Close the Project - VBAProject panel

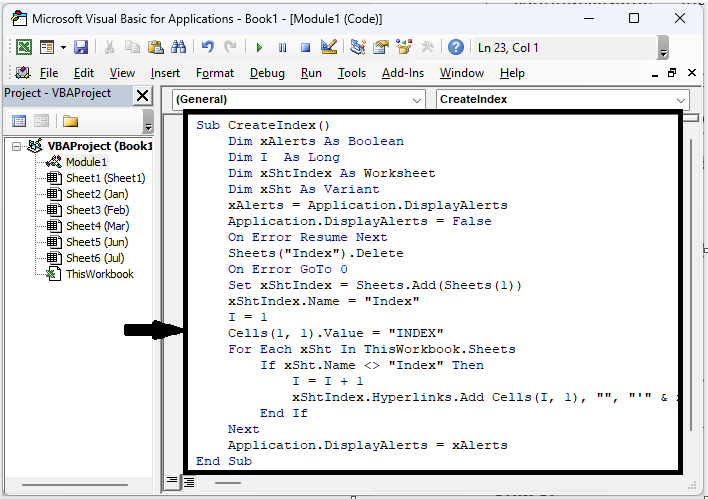pyautogui.click(x=142, y=96)
